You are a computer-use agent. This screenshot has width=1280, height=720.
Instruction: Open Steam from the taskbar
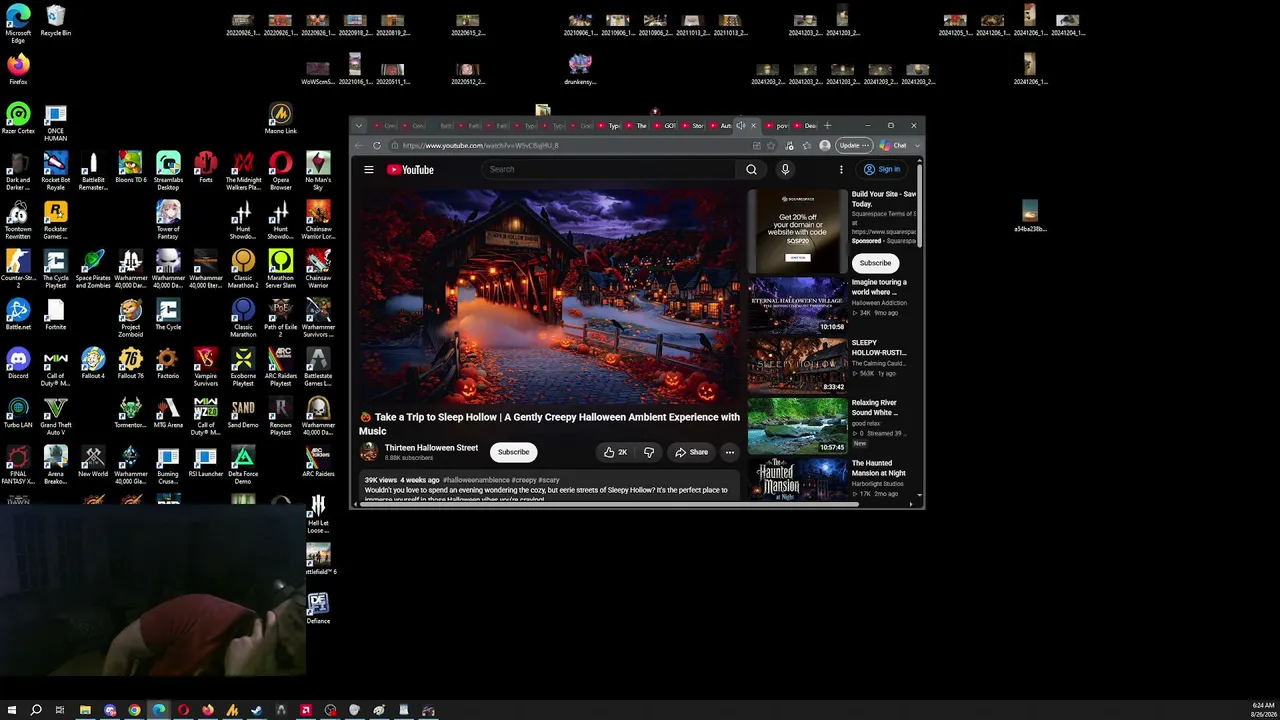tap(257, 710)
